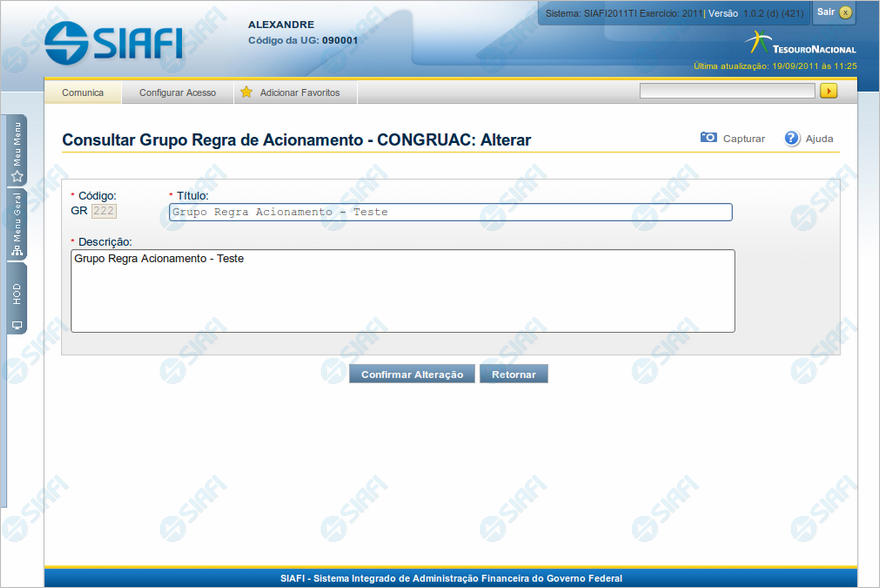Click inside the Descrição text area

pos(403,290)
